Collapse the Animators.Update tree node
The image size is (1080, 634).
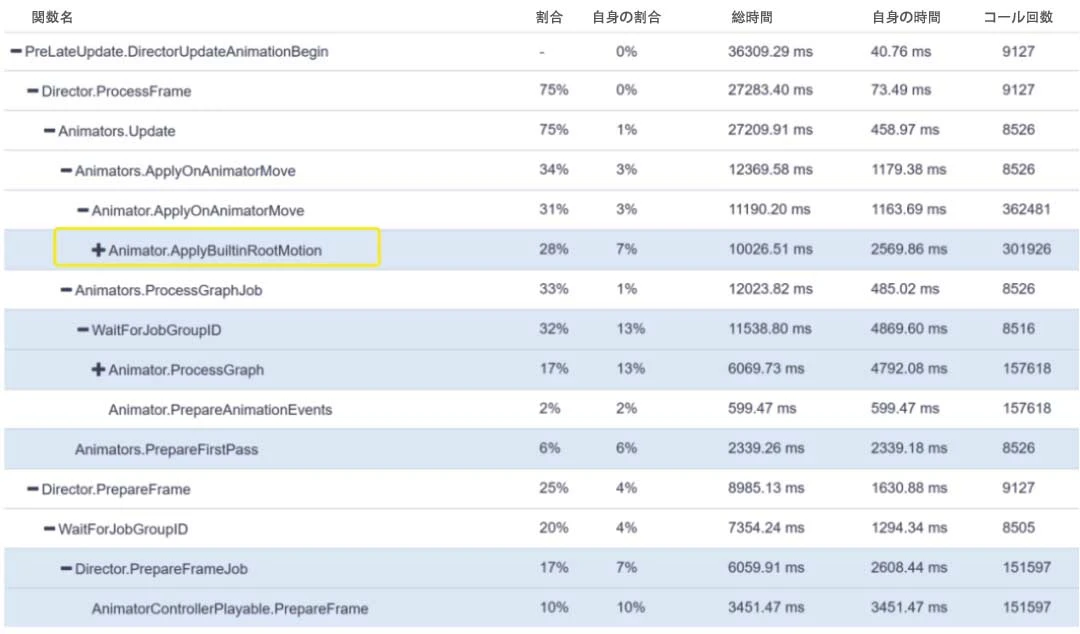point(49,131)
